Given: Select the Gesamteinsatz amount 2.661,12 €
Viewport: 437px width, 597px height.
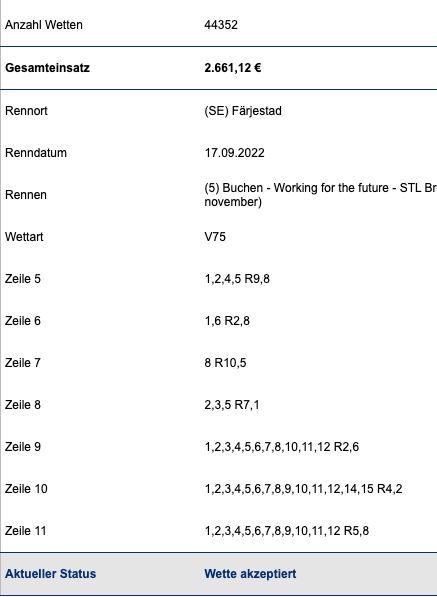Looking at the screenshot, I should 233,68.
